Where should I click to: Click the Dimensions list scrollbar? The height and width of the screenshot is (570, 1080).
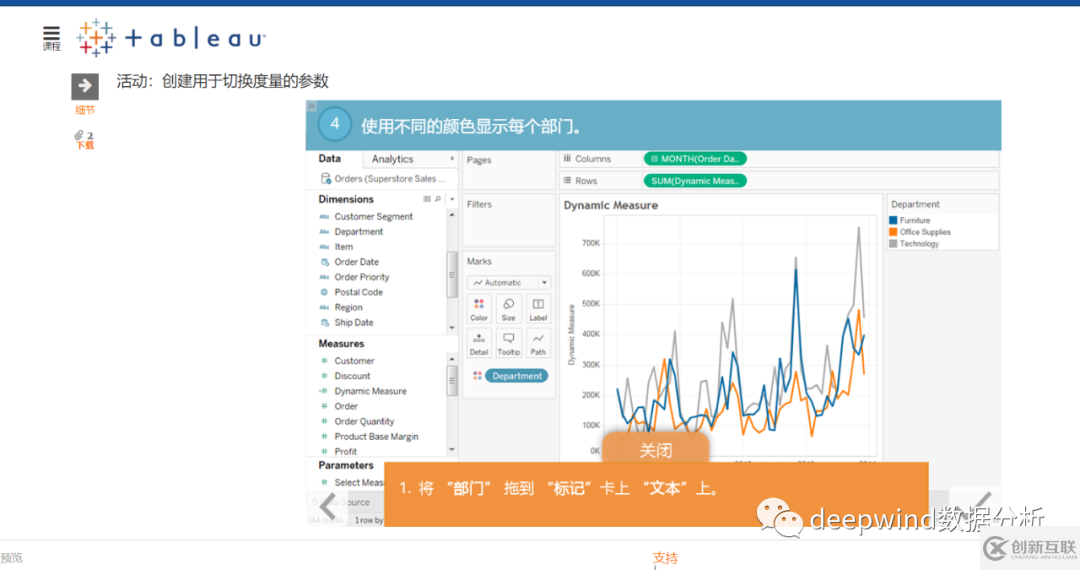(x=453, y=274)
